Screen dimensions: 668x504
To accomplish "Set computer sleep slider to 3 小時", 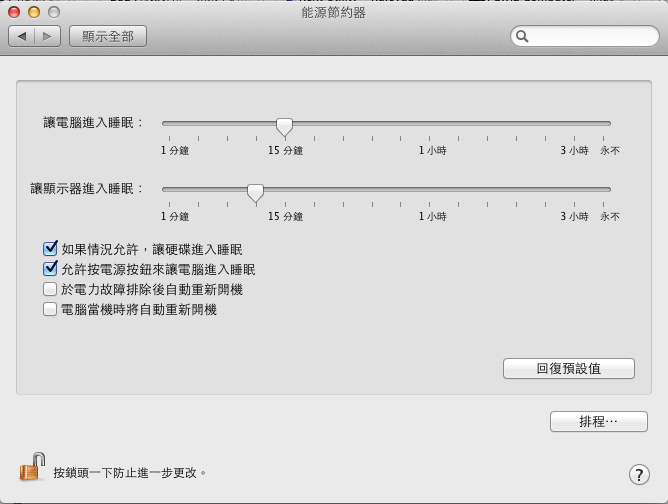I will [574, 124].
